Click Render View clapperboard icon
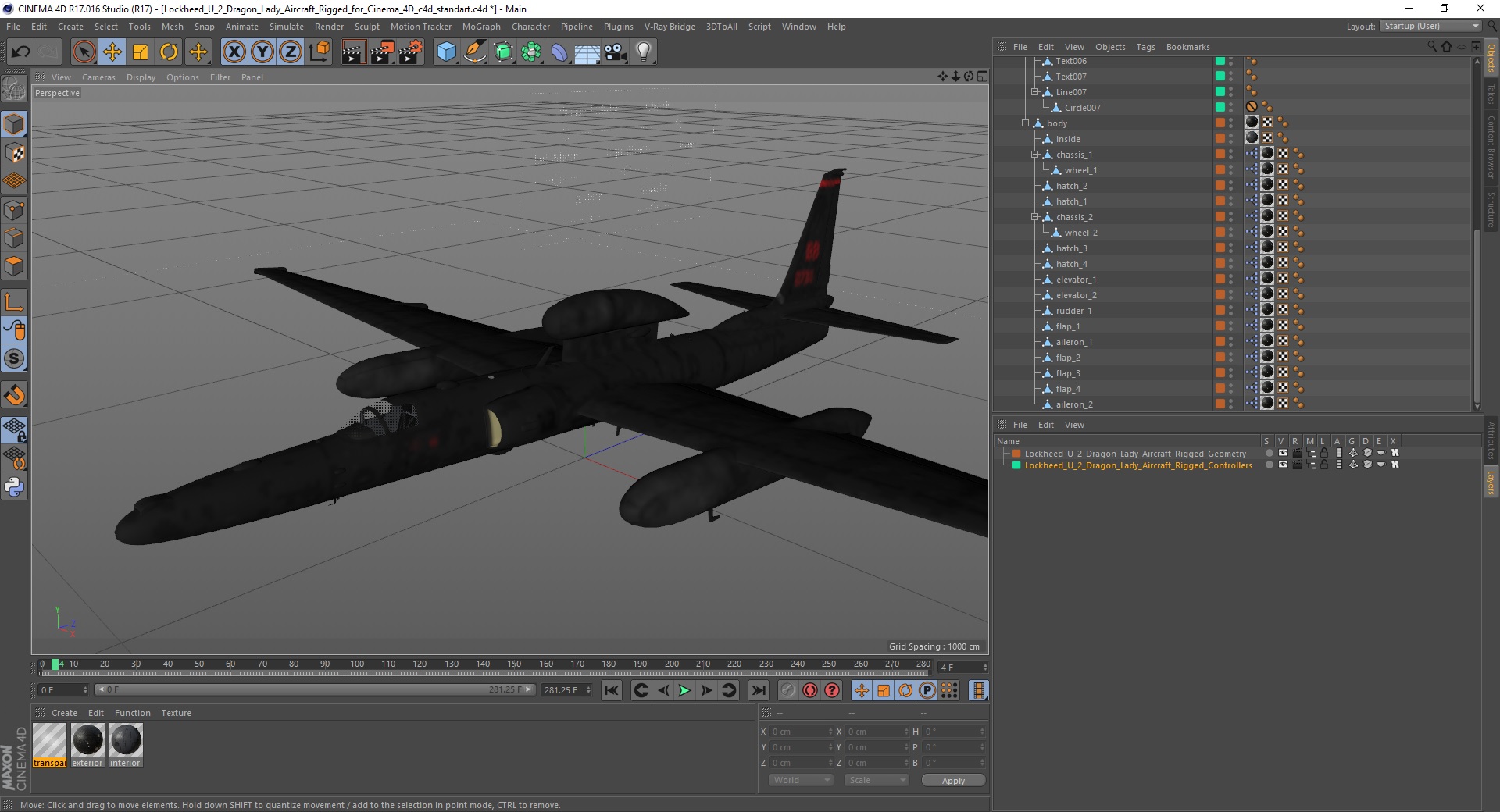1500x812 pixels. (353, 52)
